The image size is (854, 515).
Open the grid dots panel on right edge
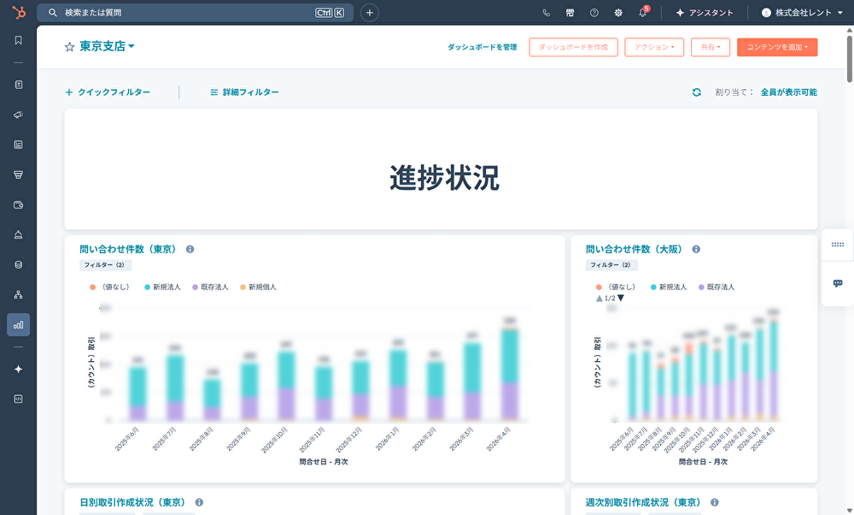pos(838,244)
